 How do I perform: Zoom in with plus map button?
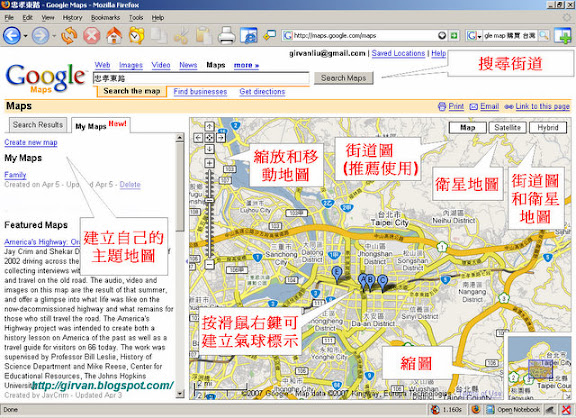(209, 163)
